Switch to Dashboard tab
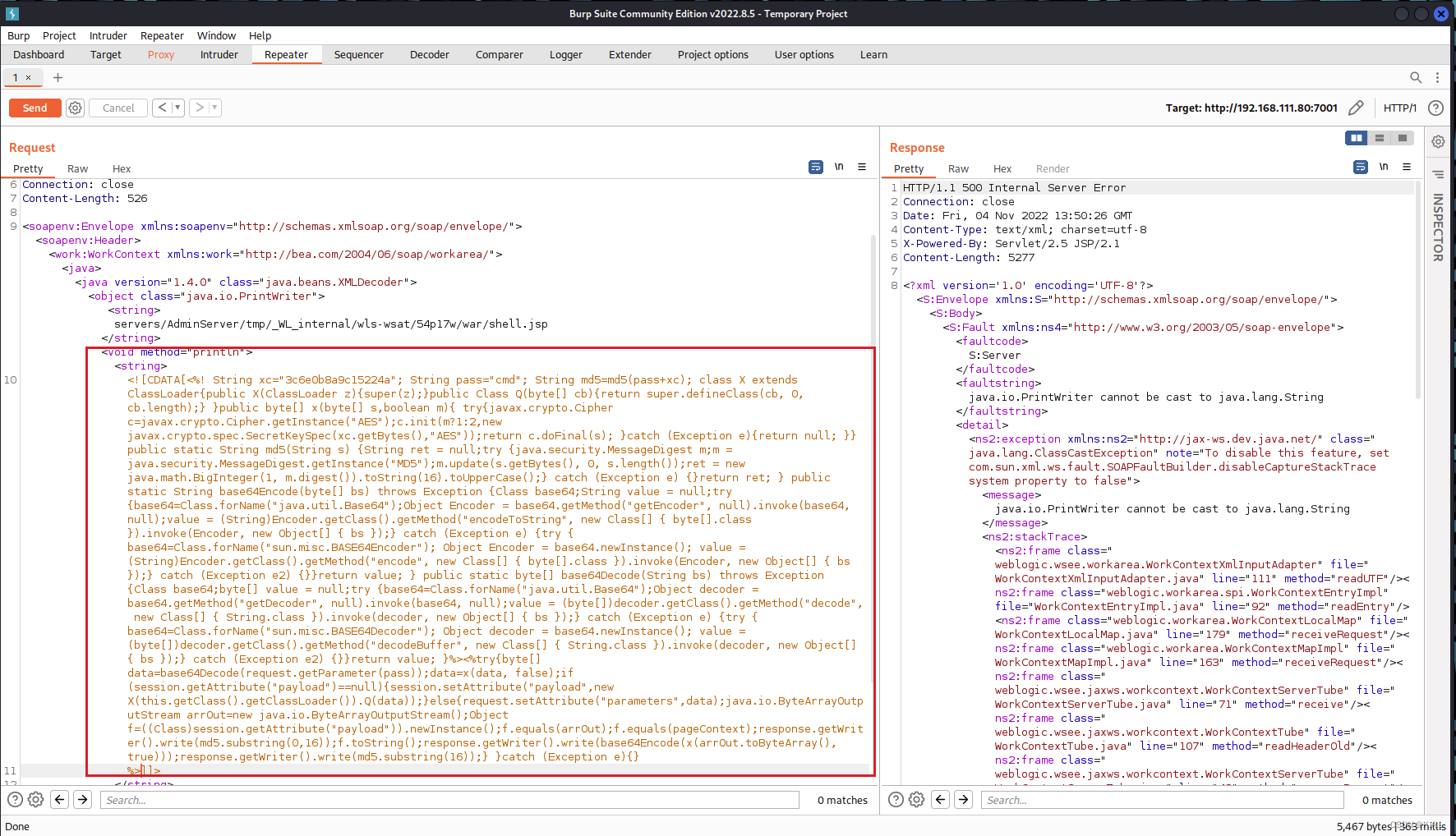The image size is (1456, 836). pyautogui.click(x=39, y=54)
